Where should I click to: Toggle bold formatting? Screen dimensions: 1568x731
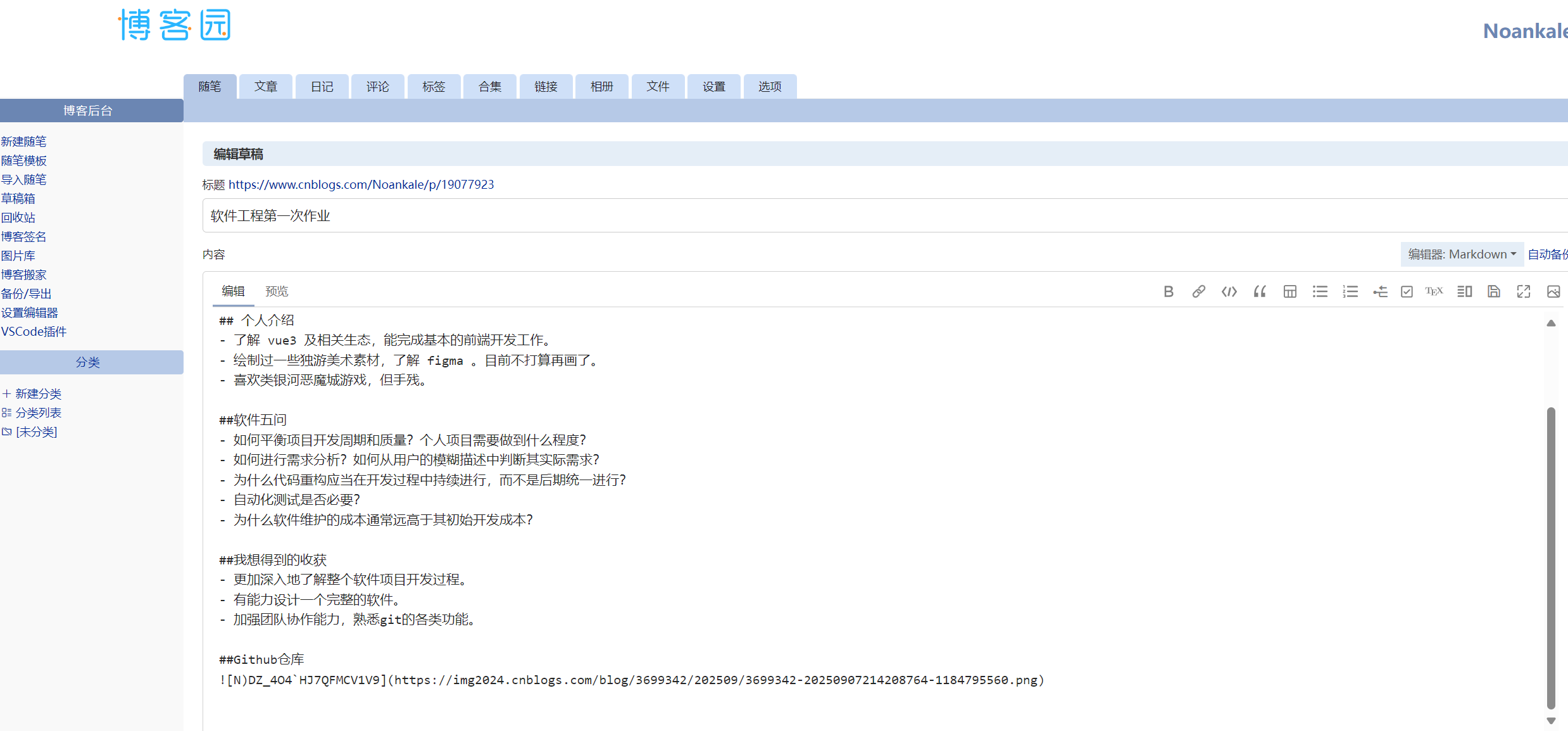click(1169, 291)
